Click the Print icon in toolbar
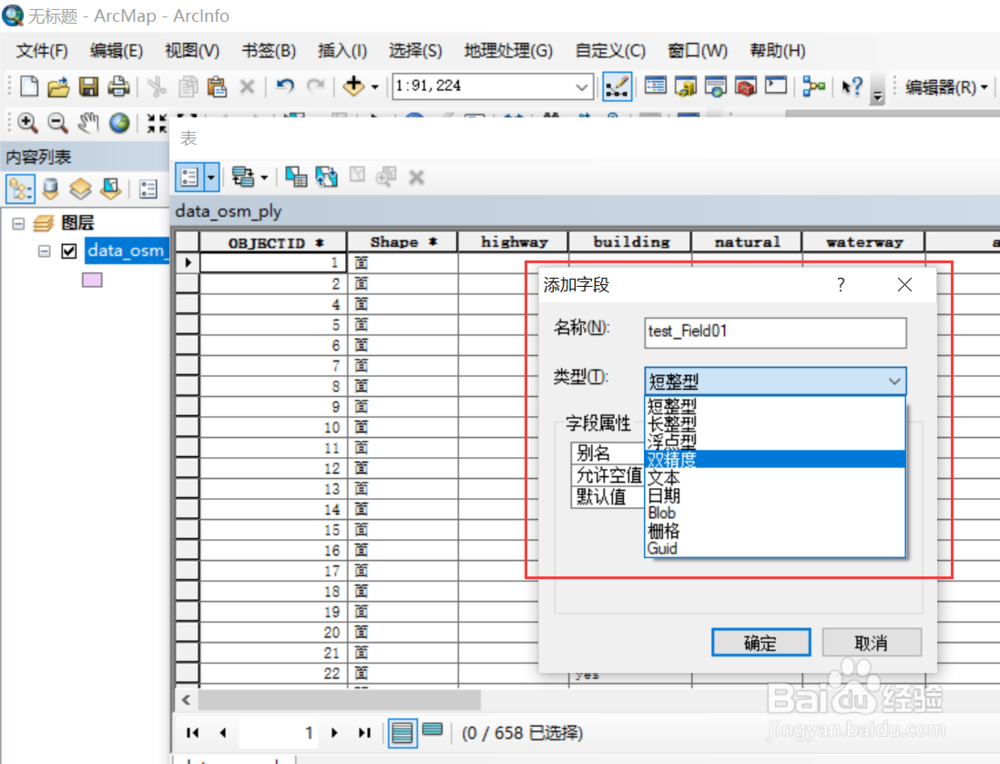The width and height of the screenshot is (1000, 764). [119, 86]
